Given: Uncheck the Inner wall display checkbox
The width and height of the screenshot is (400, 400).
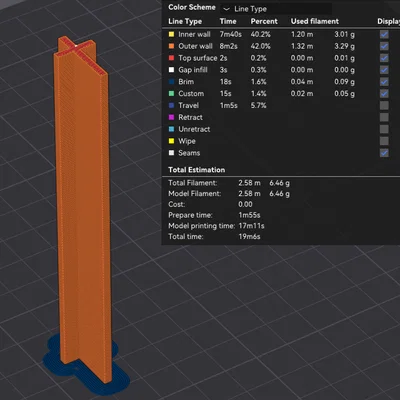Looking at the screenshot, I should [384, 34].
